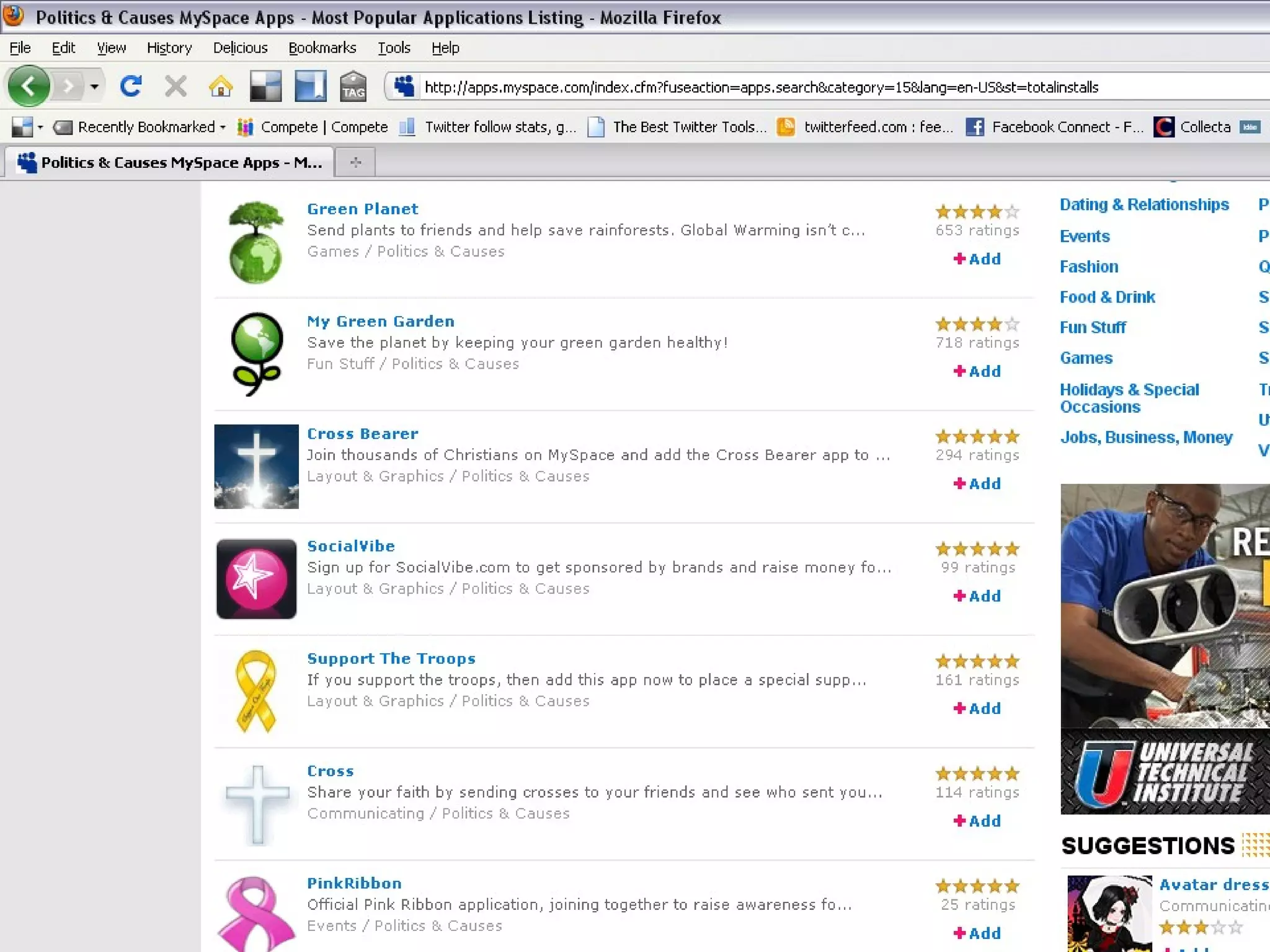This screenshot has width=1270, height=952.
Task: Open the Cross Bearer app link
Action: [x=363, y=434]
